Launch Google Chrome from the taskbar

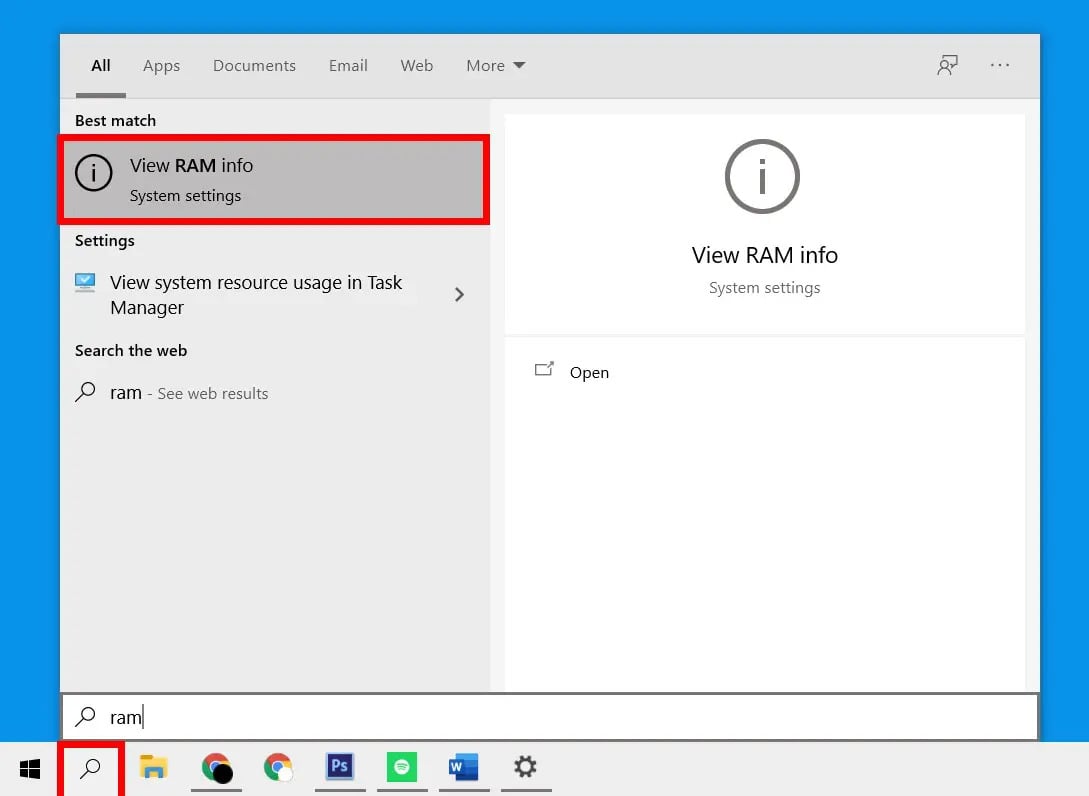(279, 769)
